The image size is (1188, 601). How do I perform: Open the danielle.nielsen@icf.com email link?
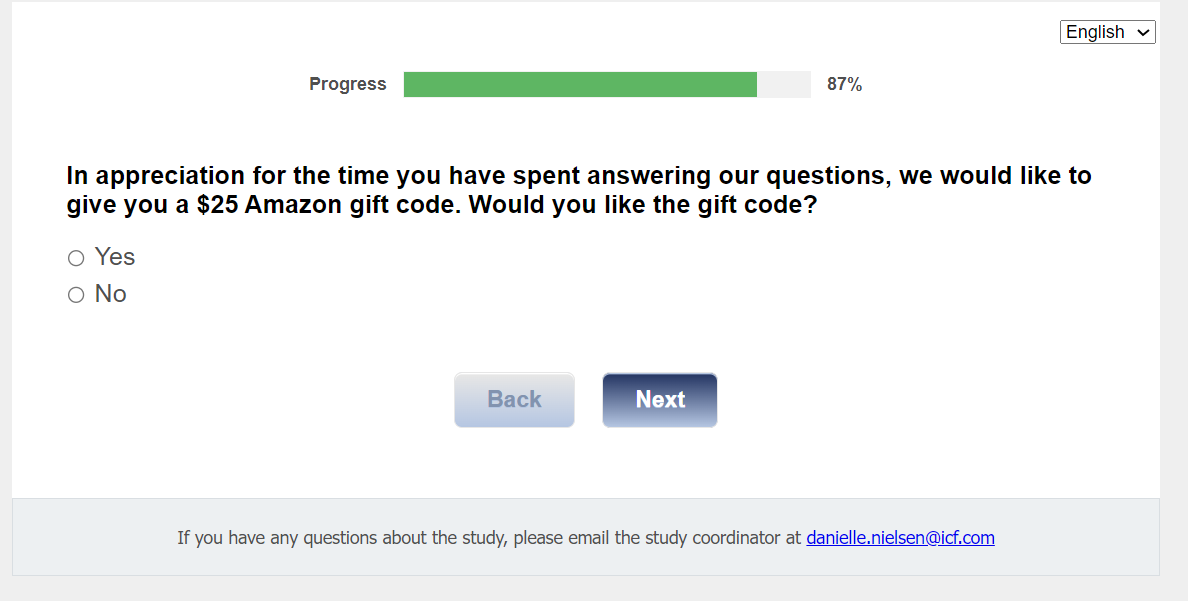(900, 538)
